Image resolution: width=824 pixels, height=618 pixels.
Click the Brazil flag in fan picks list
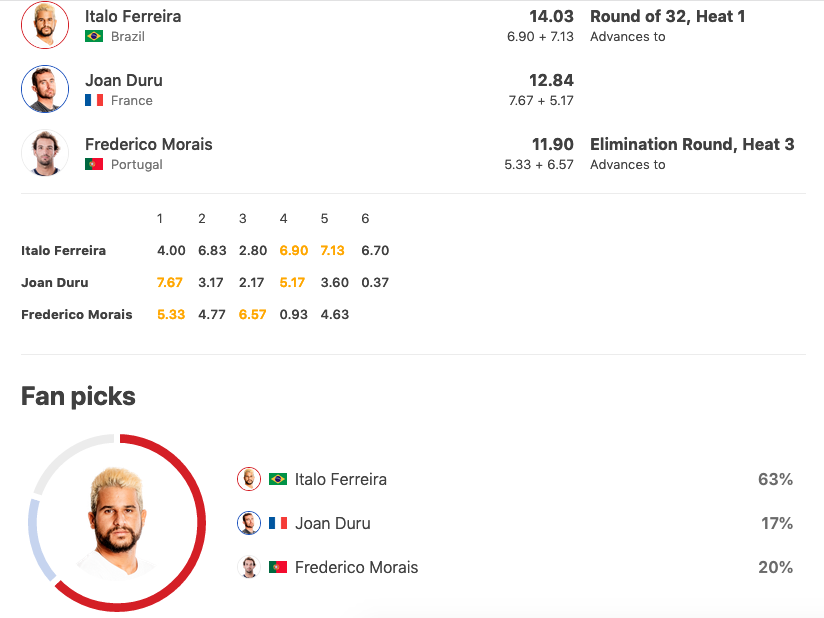click(x=278, y=479)
